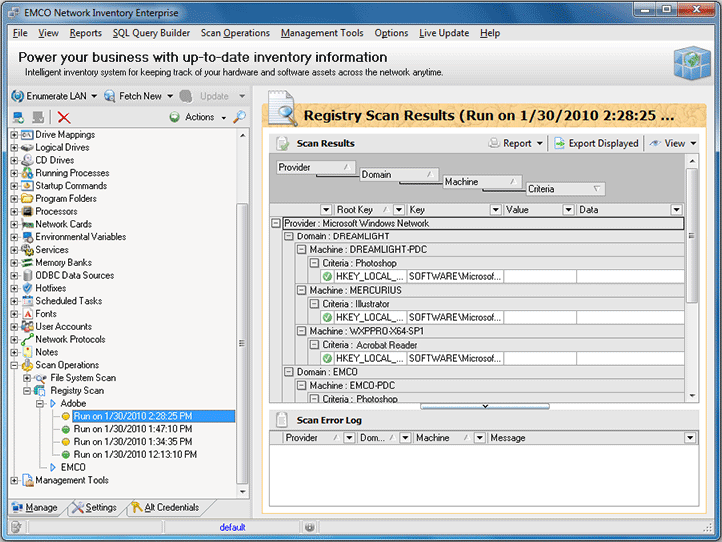Open the Scan Operations menu
This screenshot has height=542, width=722.
pyautogui.click(x=235, y=33)
